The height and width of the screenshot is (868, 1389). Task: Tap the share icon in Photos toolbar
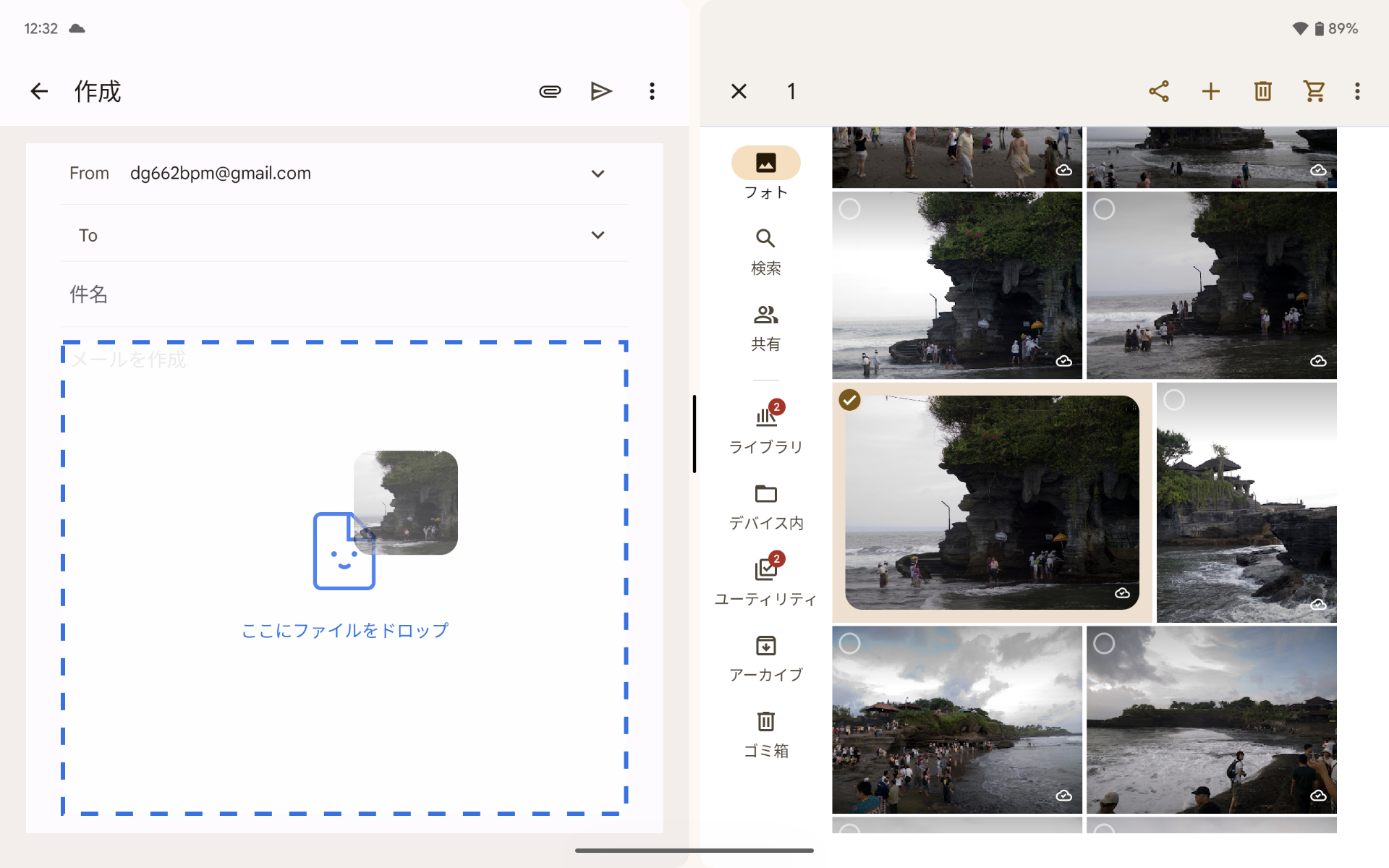[1159, 91]
